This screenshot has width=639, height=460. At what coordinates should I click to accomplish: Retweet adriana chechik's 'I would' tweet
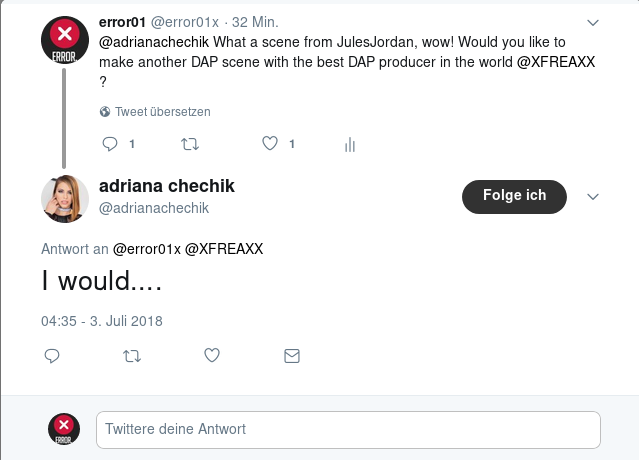pos(131,355)
